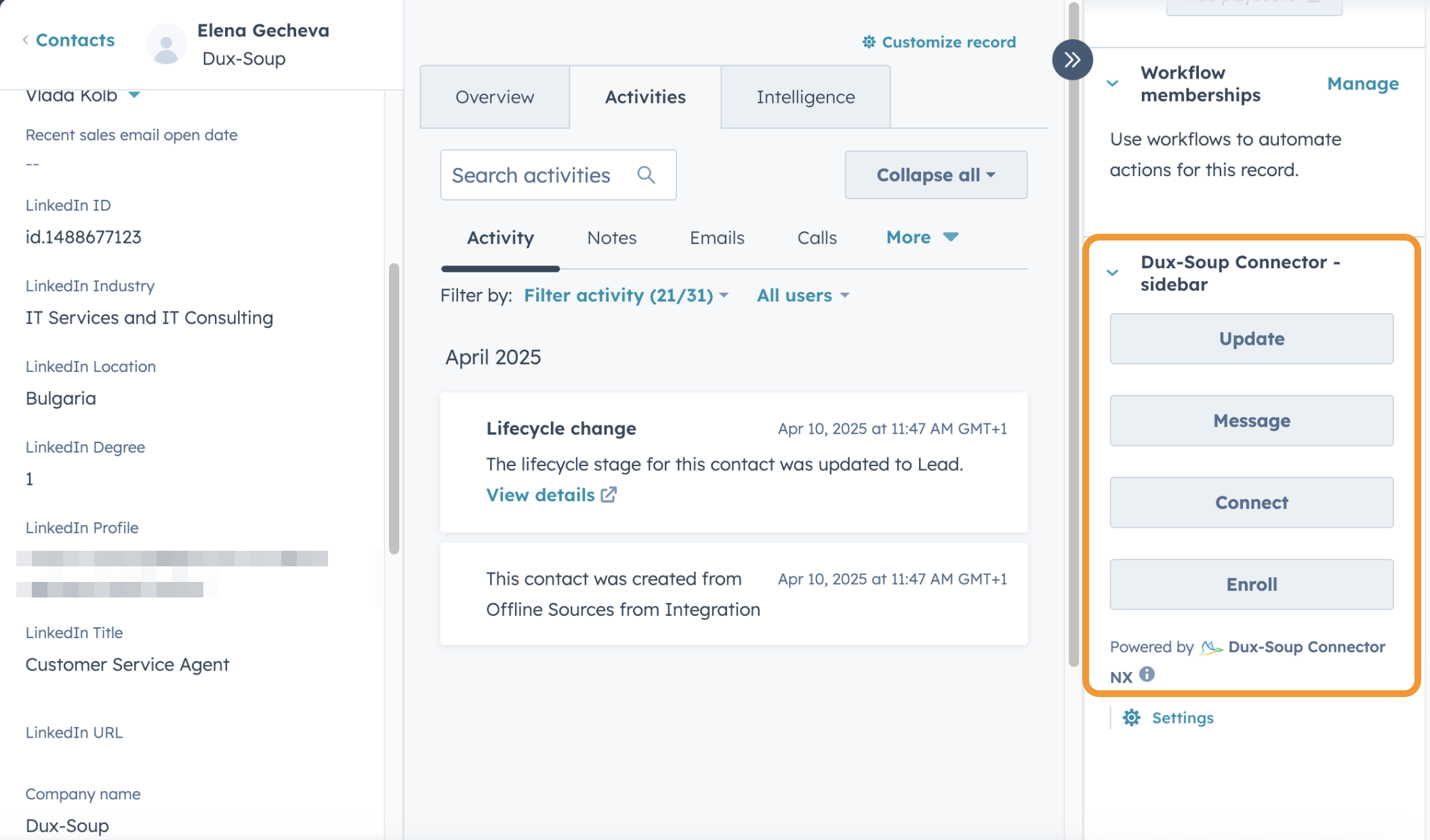Click Elena Gecheva's avatar icon
Viewport: 1430px width, 840px height.
tap(166, 45)
